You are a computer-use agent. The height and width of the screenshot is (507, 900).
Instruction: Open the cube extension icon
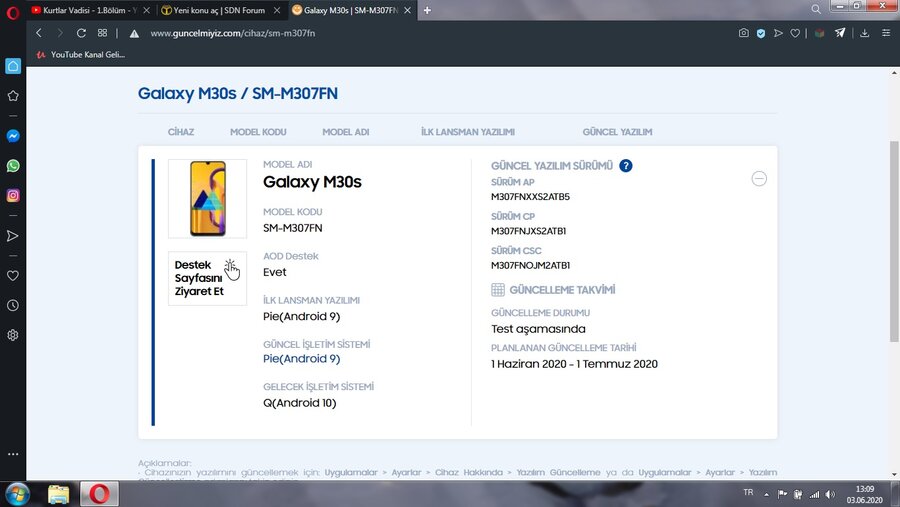[x=820, y=33]
